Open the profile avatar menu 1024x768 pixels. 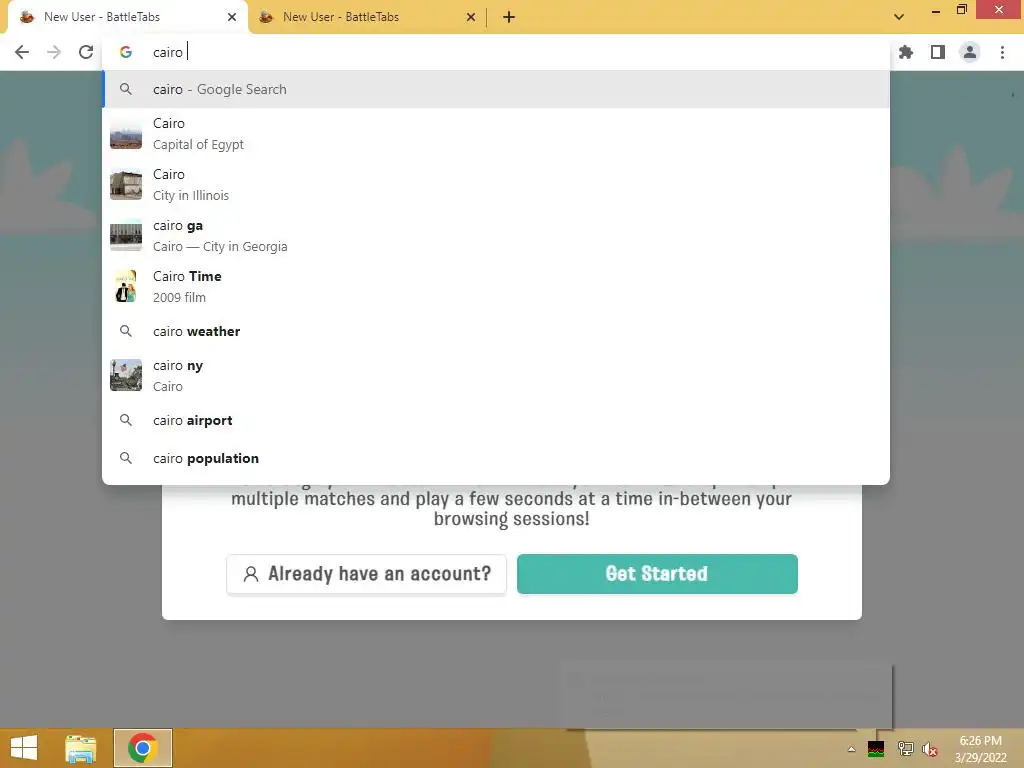point(970,52)
